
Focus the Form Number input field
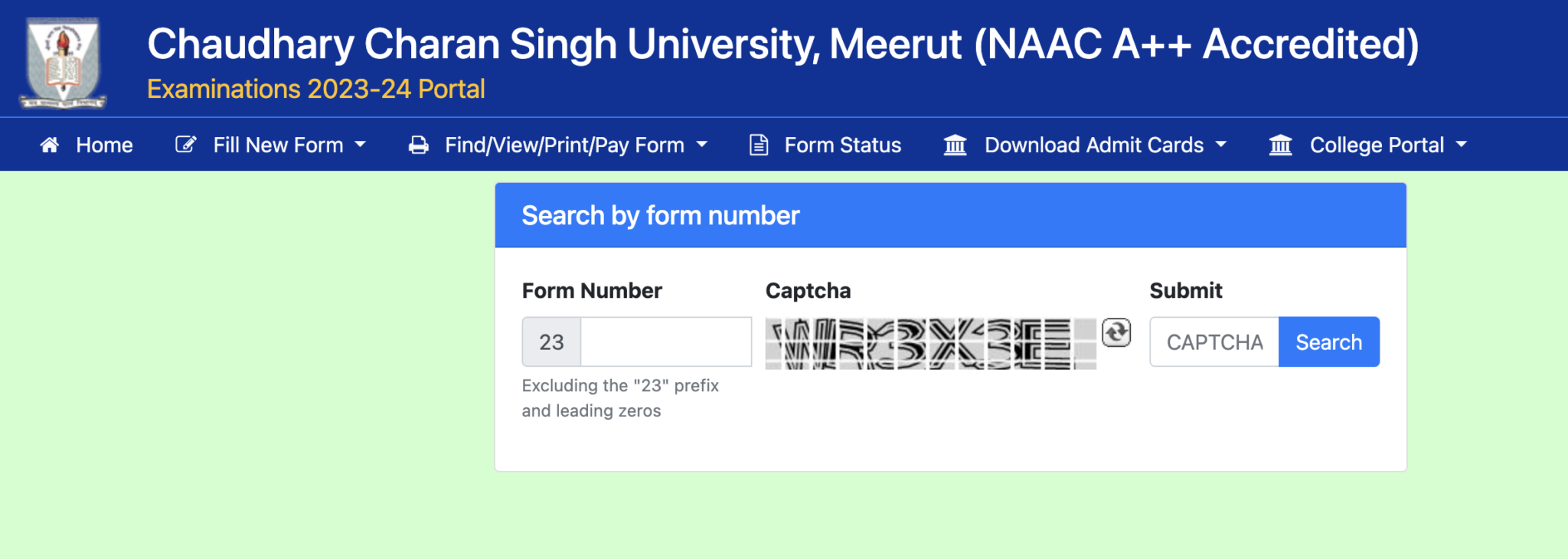pyautogui.click(x=665, y=342)
